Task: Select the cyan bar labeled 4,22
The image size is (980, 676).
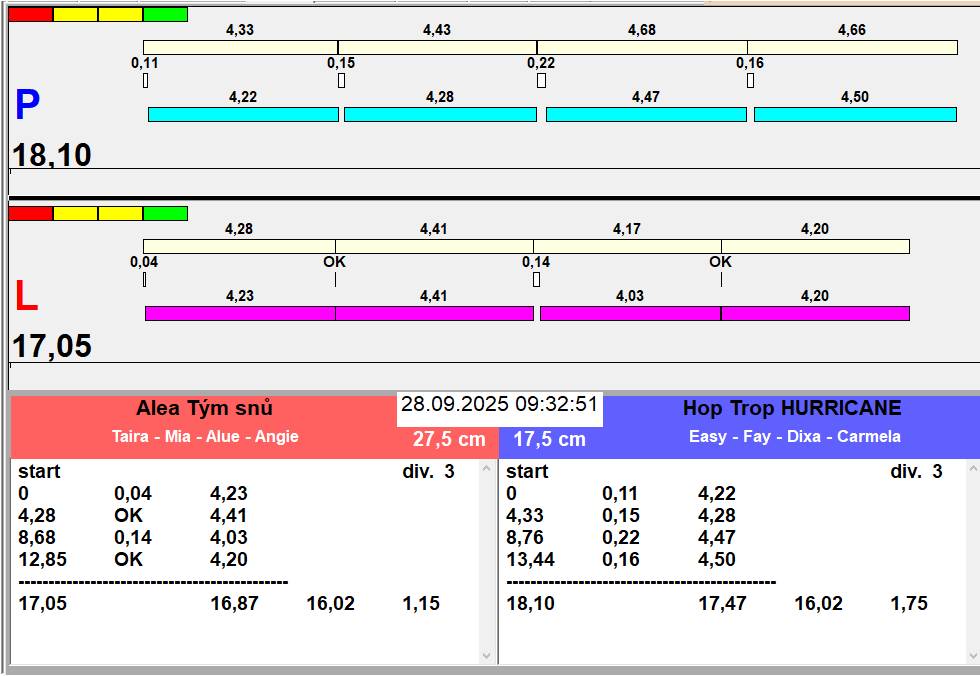Action: pos(243,115)
